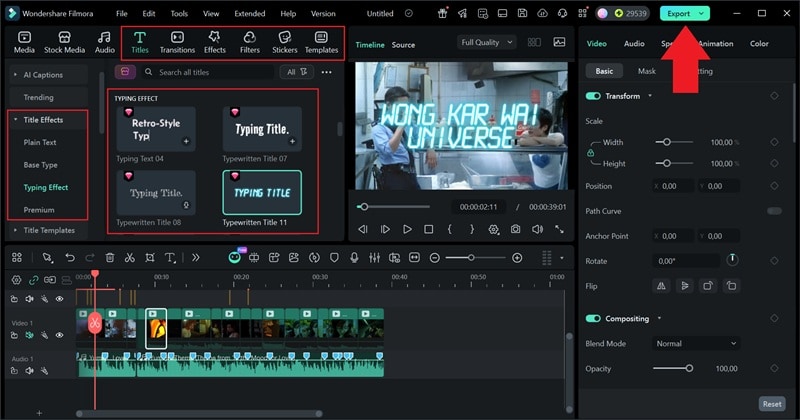Image resolution: width=800 pixels, height=420 pixels.
Task: Open the Filters panel
Action: (249, 42)
